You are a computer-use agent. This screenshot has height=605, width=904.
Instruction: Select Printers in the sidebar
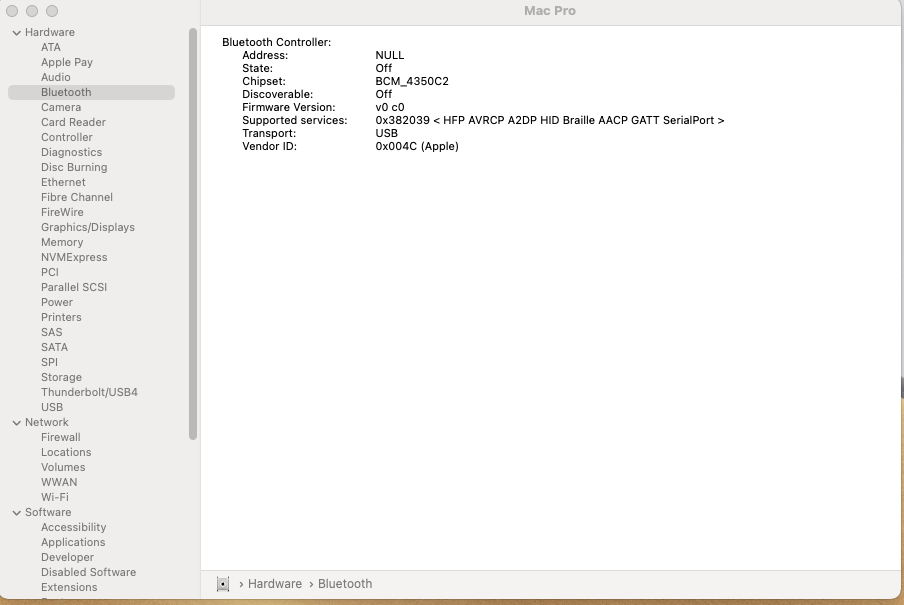tap(61, 317)
